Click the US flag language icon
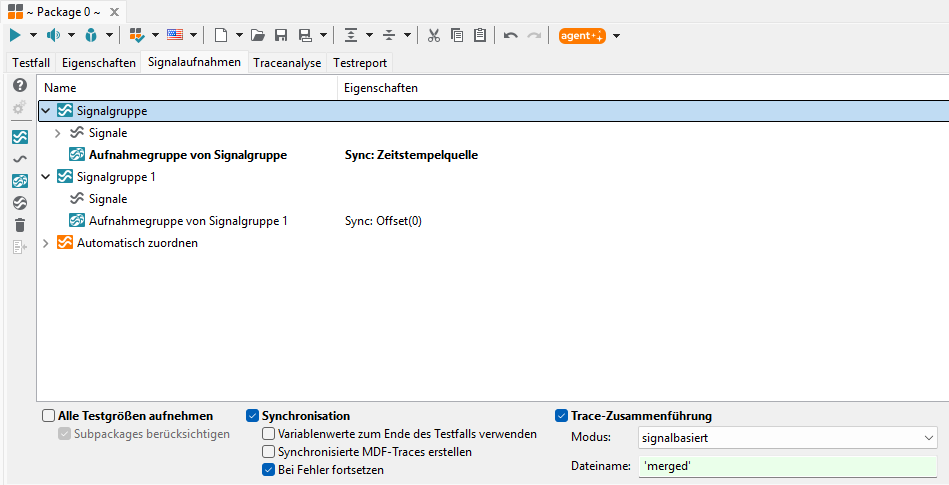949x485 pixels. click(x=175, y=35)
